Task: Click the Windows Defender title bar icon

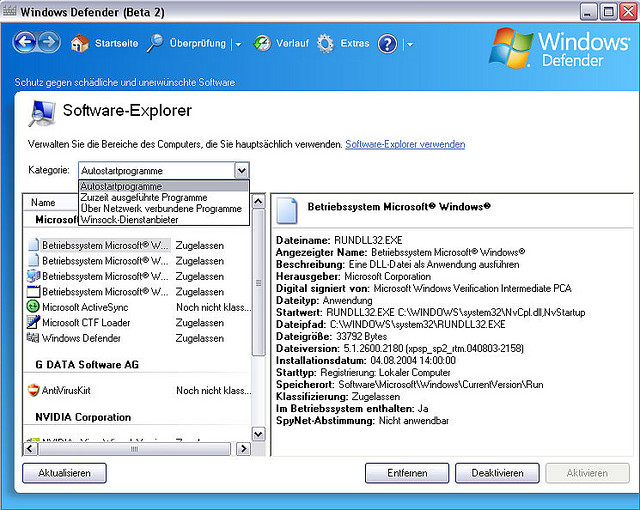Action: (x=9, y=11)
